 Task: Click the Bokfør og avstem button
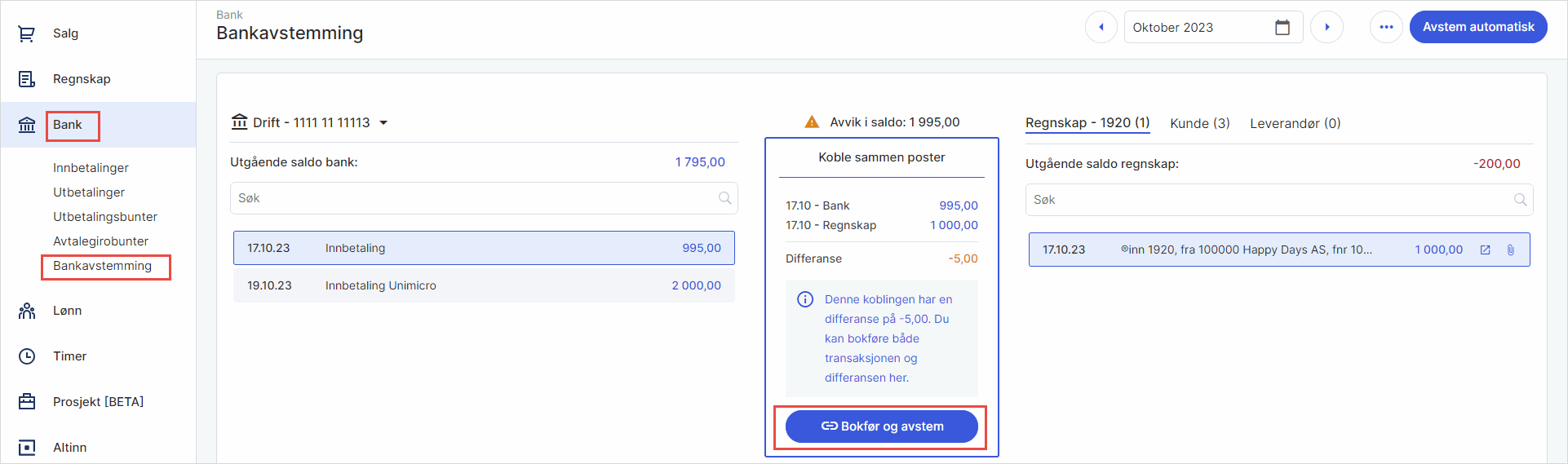[881, 426]
